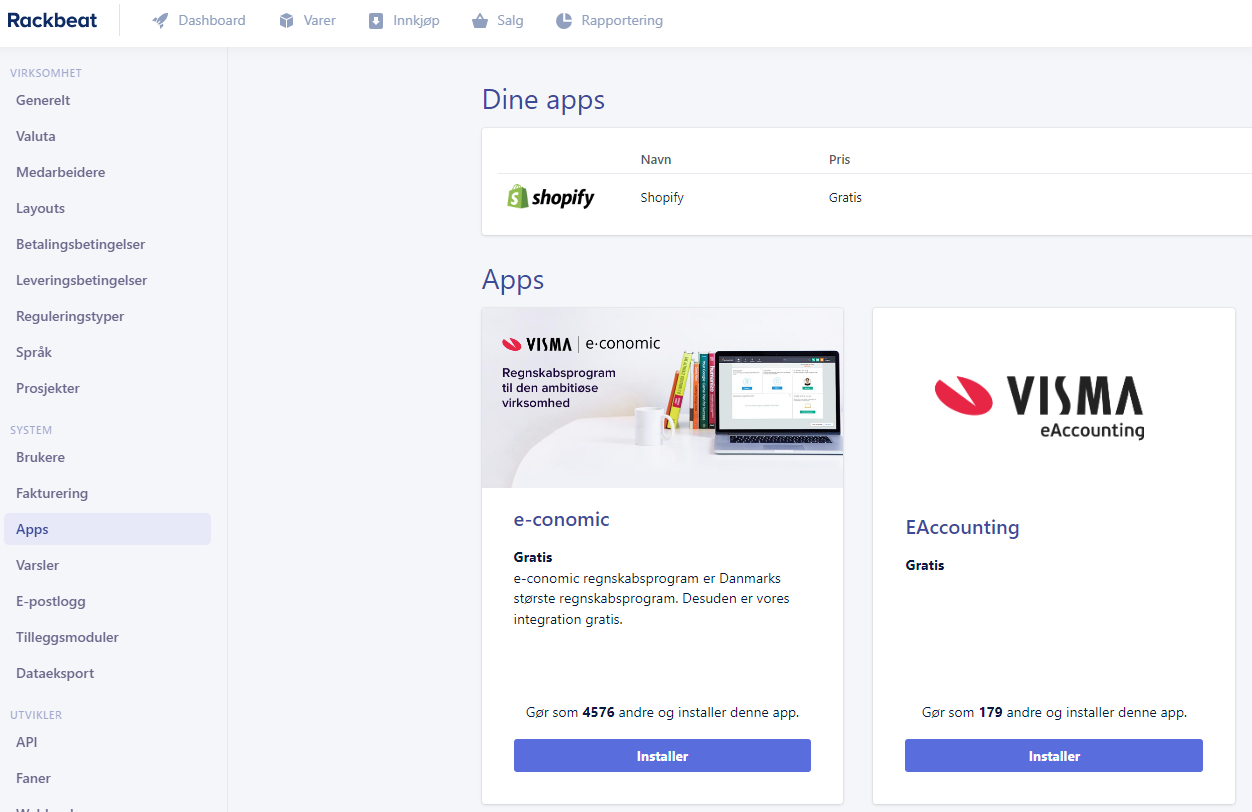The height and width of the screenshot is (812, 1252).
Task: Open the Salg menu
Action: [x=498, y=20]
